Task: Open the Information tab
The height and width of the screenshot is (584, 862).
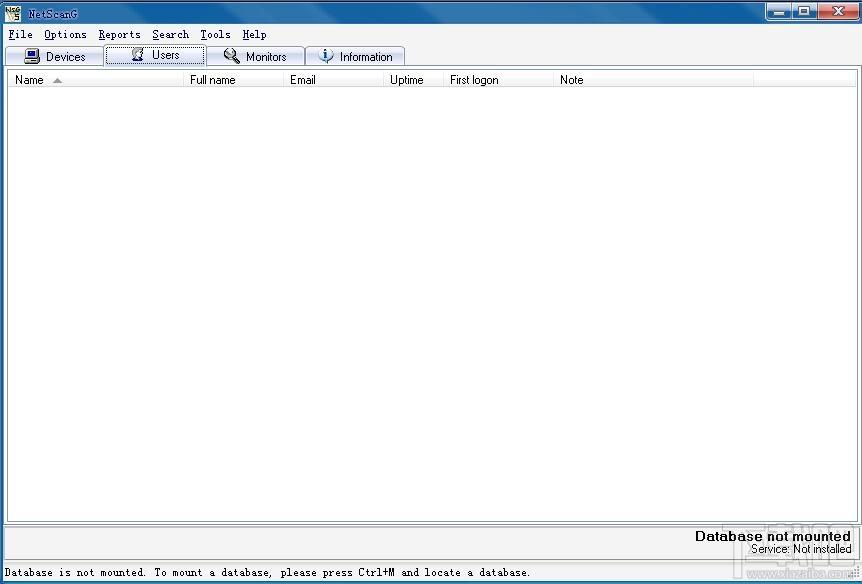Action: pyautogui.click(x=355, y=57)
